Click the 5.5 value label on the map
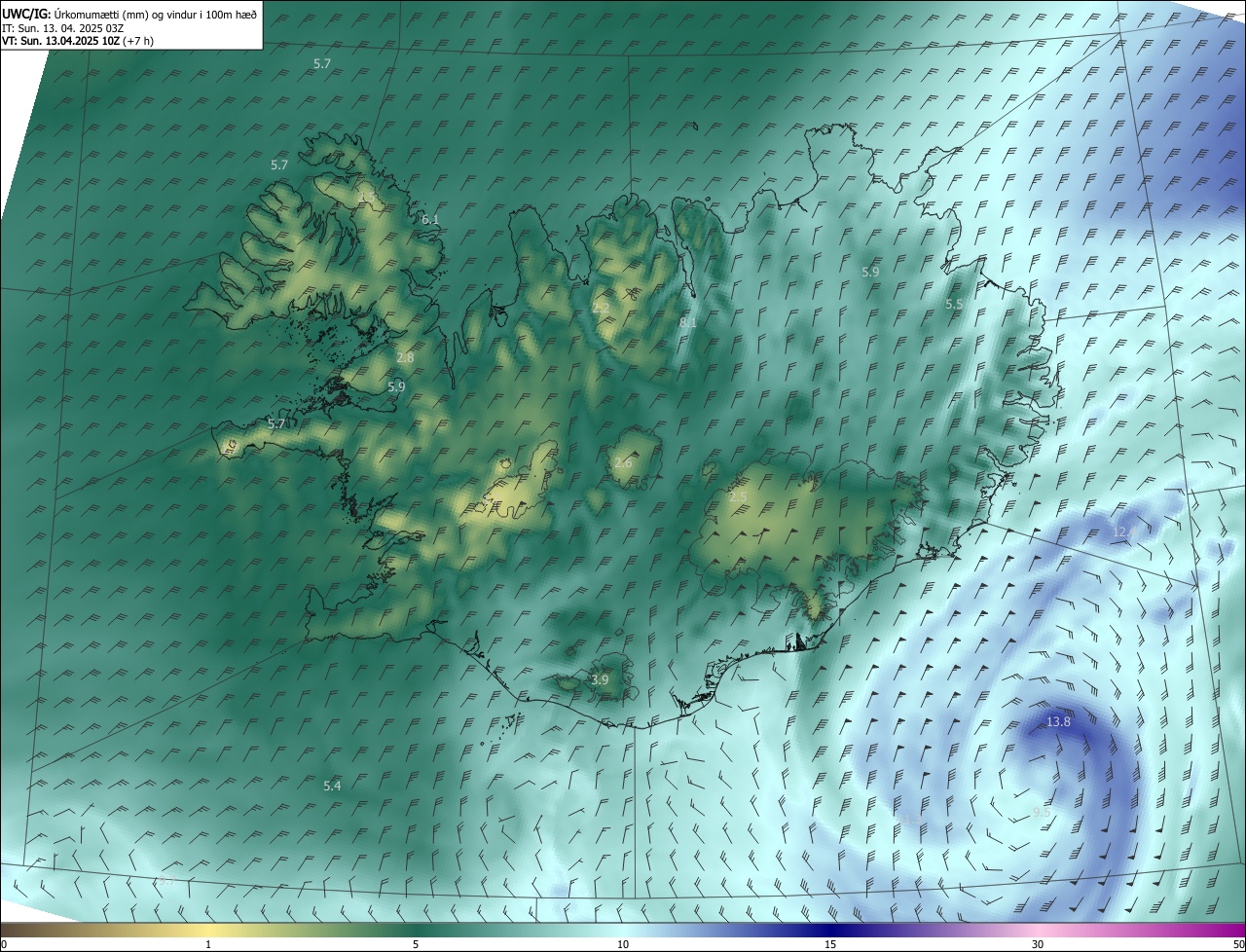The height and width of the screenshot is (952, 1246). pos(954,305)
